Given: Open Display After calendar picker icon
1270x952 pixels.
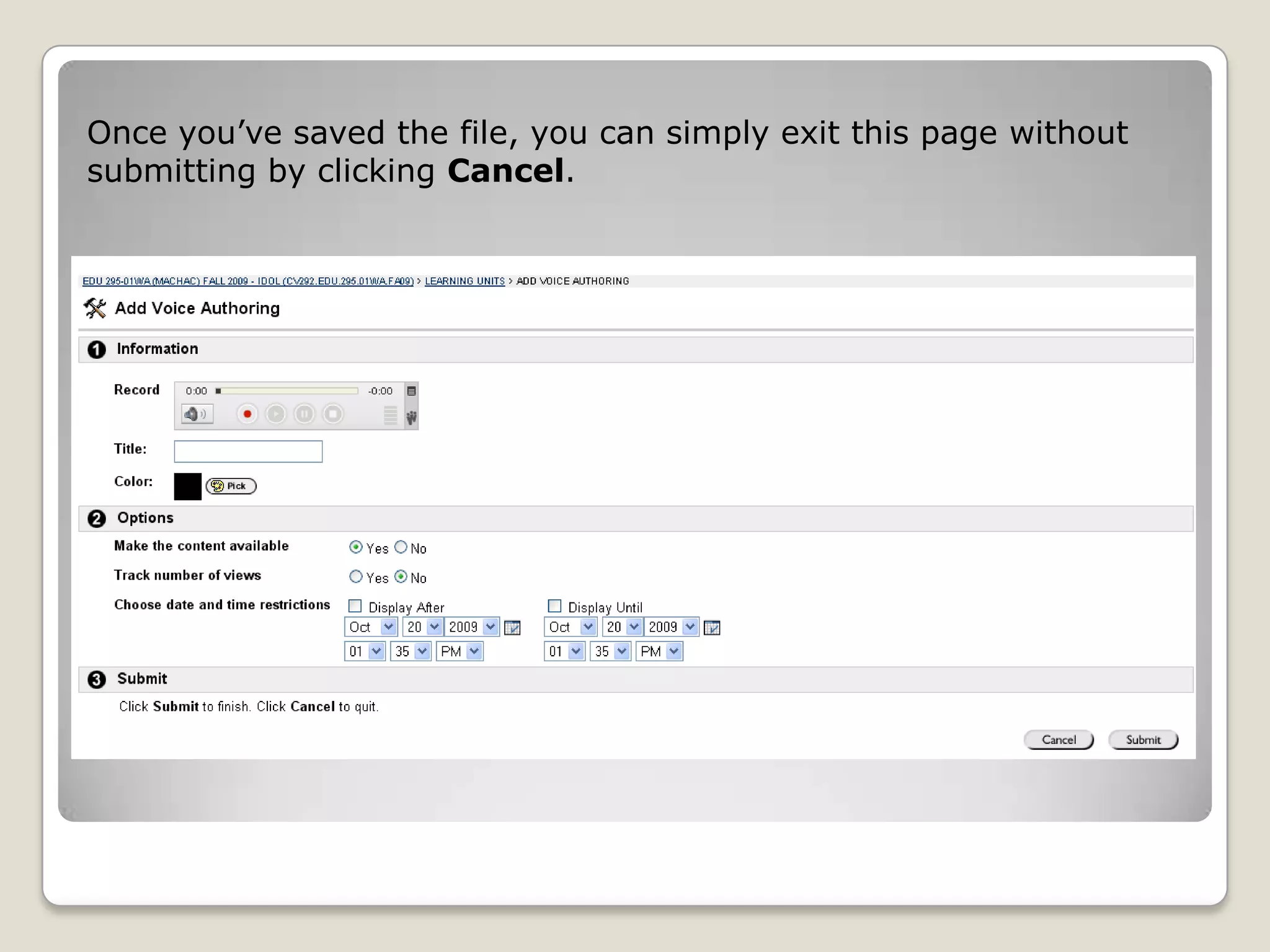Looking at the screenshot, I should pyautogui.click(x=512, y=628).
